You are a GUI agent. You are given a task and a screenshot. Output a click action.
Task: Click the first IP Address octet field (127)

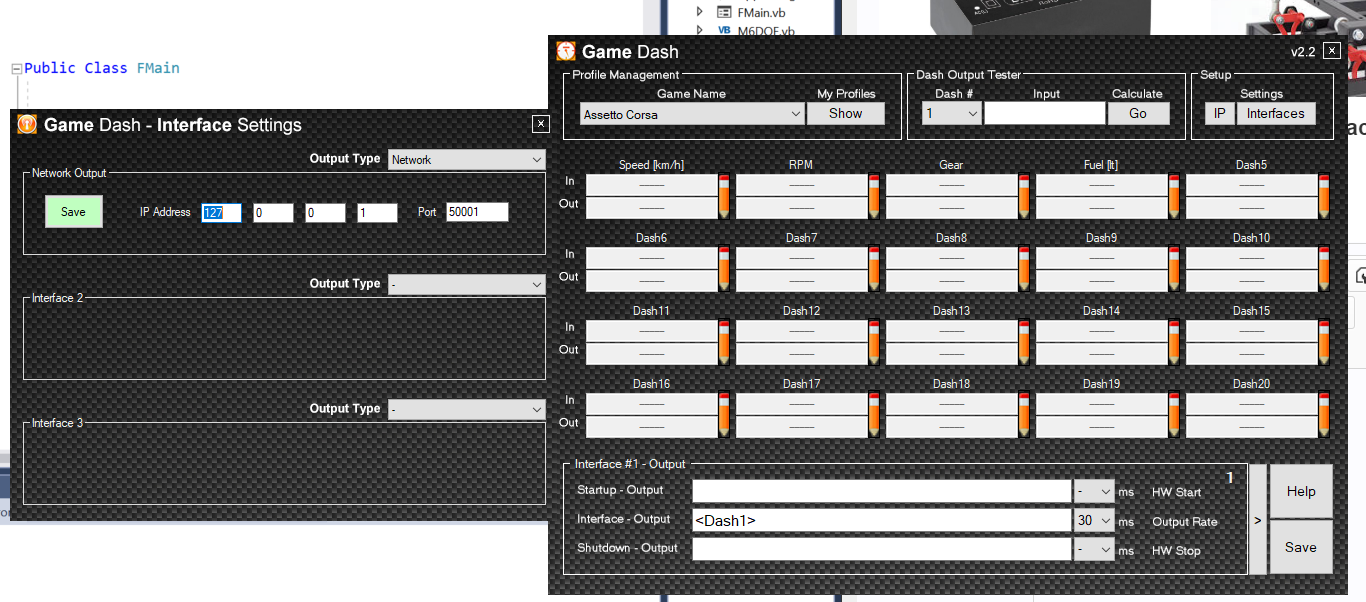click(x=222, y=213)
